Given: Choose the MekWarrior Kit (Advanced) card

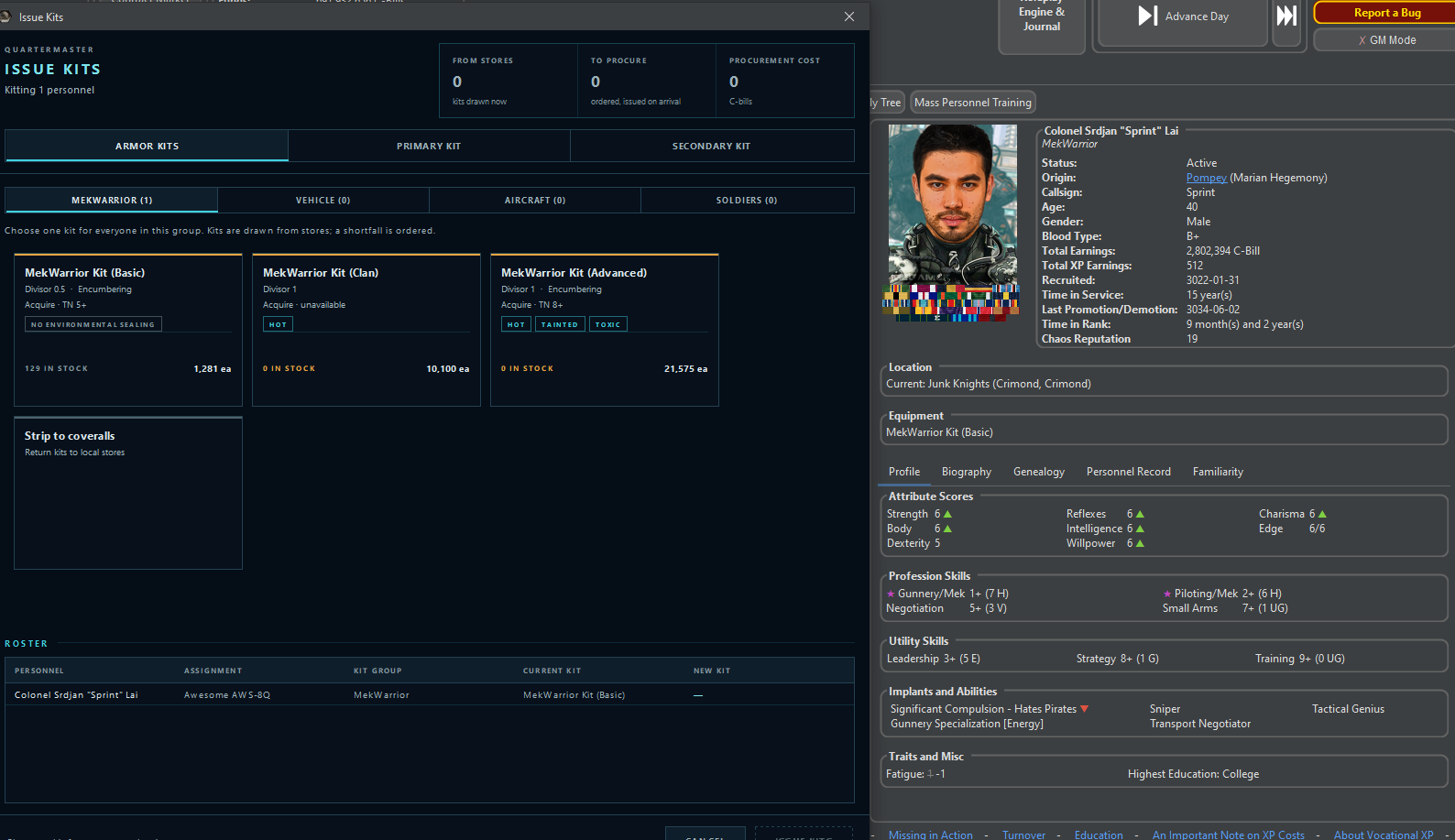Looking at the screenshot, I should [605, 330].
